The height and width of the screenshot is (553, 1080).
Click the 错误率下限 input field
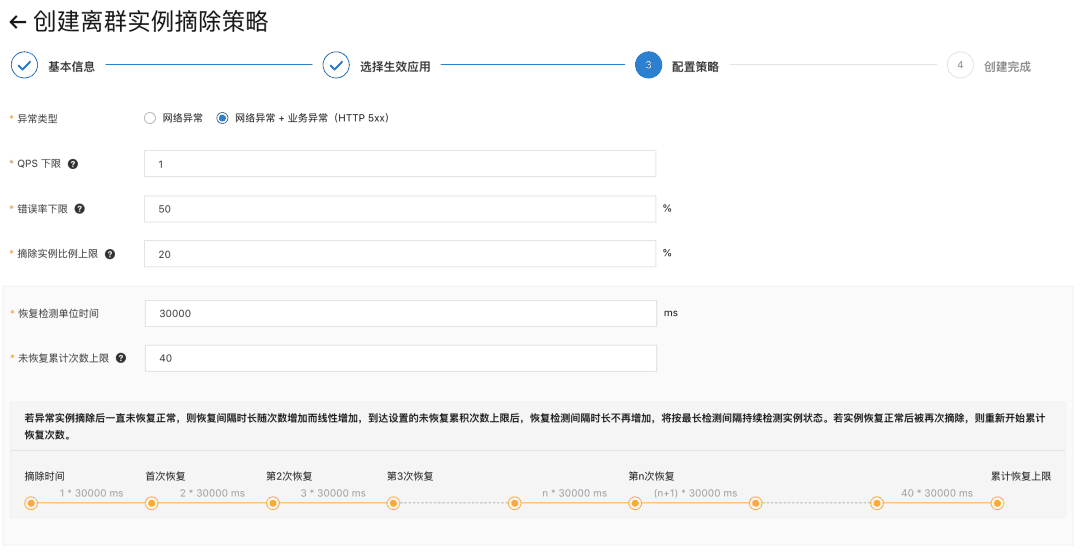coord(400,209)
